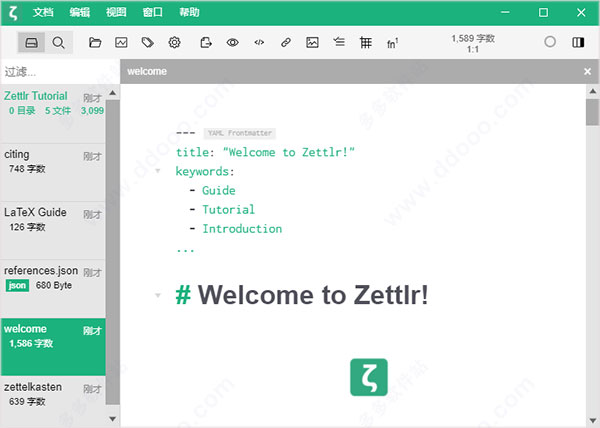Image resolution: width=600 pixels, height=428 pixels.
Task: Click the 748 字数 text under citing
Action: click(x=27, y=169)
